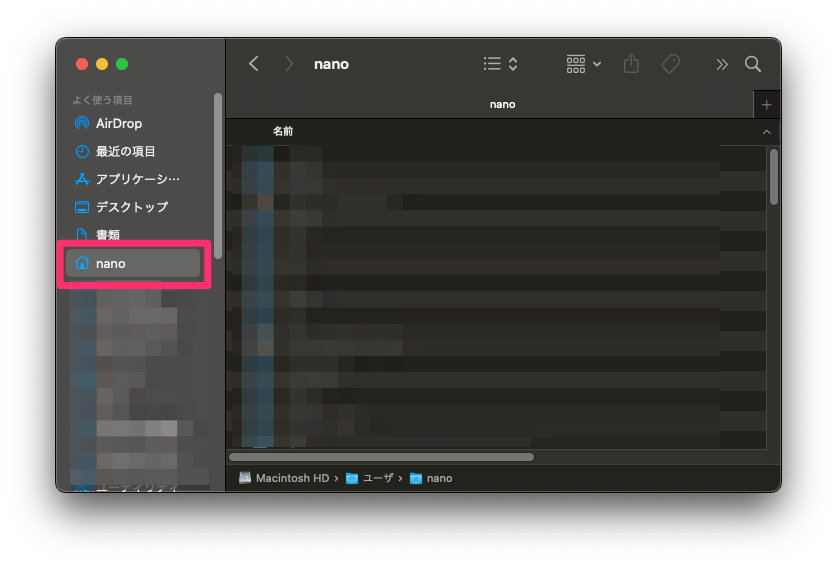Open list view mode switcher
Screen dimensions: 837x566
click(500, 64)
